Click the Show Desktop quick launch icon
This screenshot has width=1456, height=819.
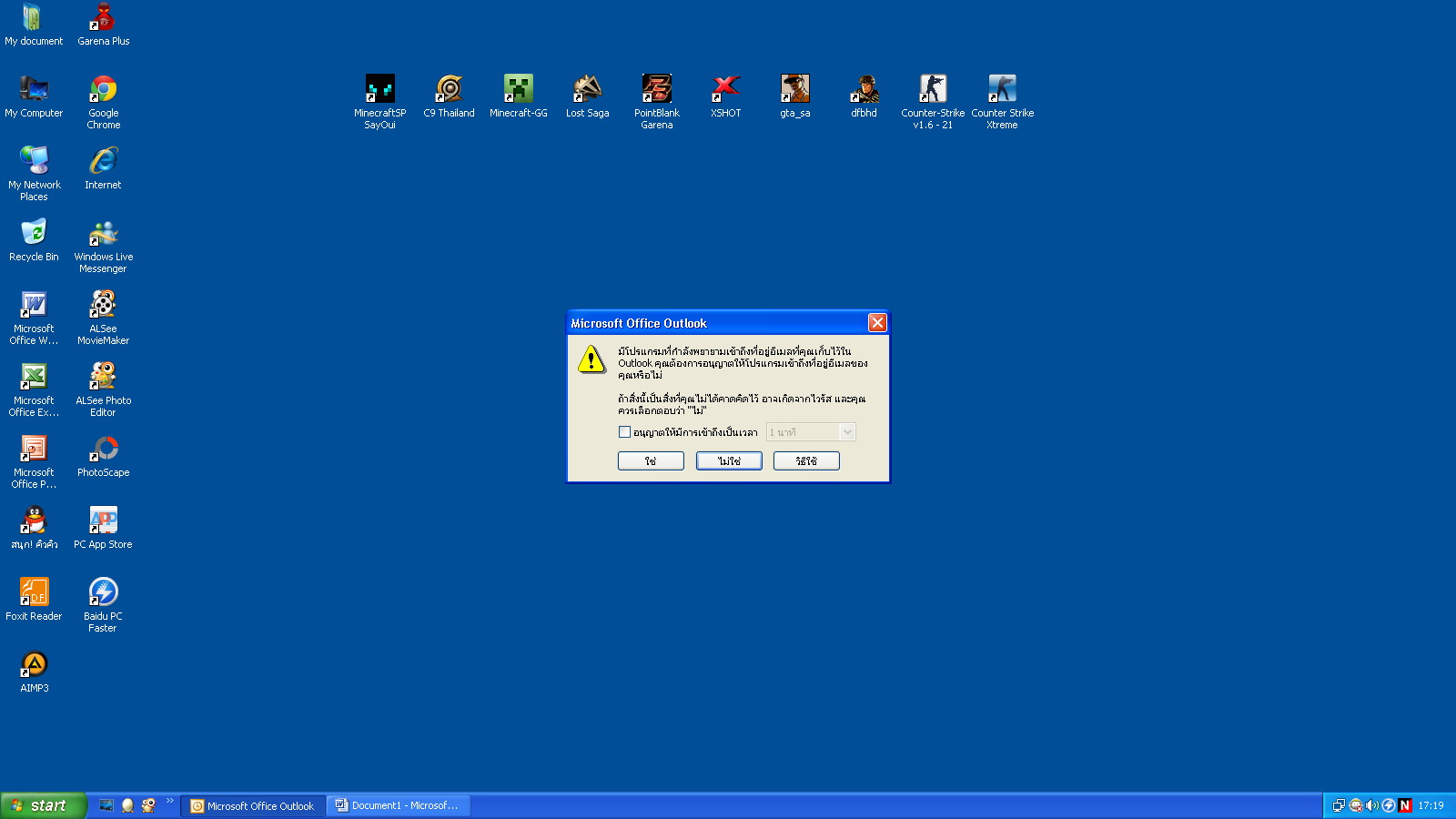(106, 805)
